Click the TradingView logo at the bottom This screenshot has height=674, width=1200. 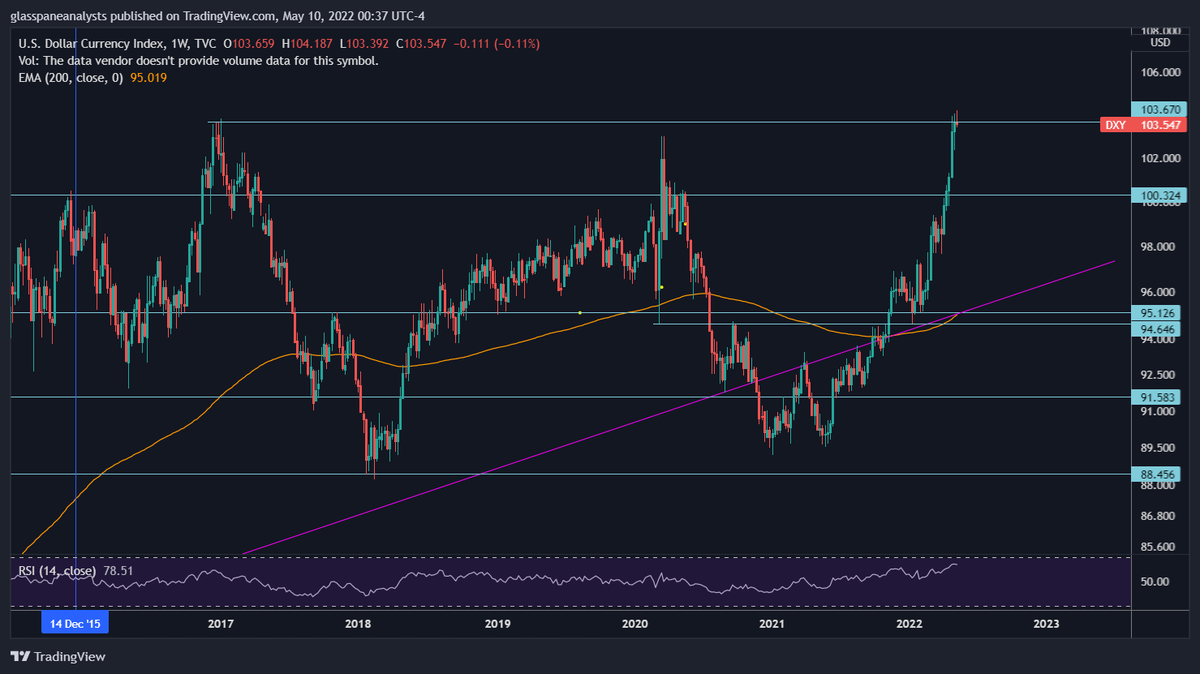58,657
